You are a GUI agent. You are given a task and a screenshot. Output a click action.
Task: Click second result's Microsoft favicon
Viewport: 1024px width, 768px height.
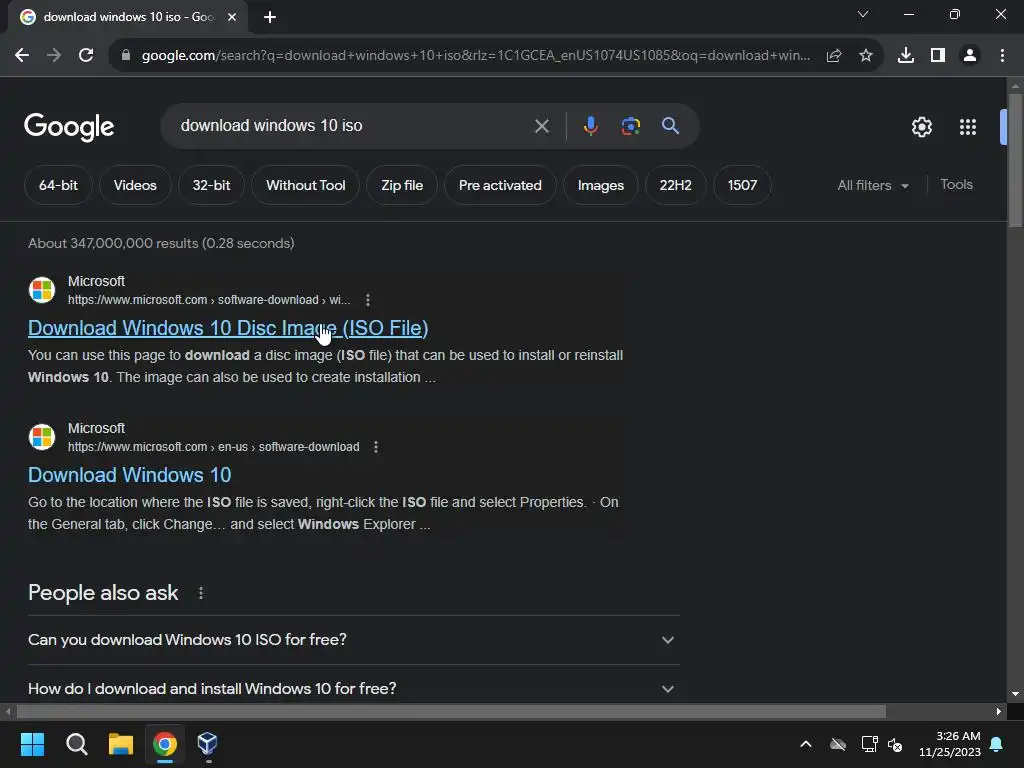pos(42,437)
